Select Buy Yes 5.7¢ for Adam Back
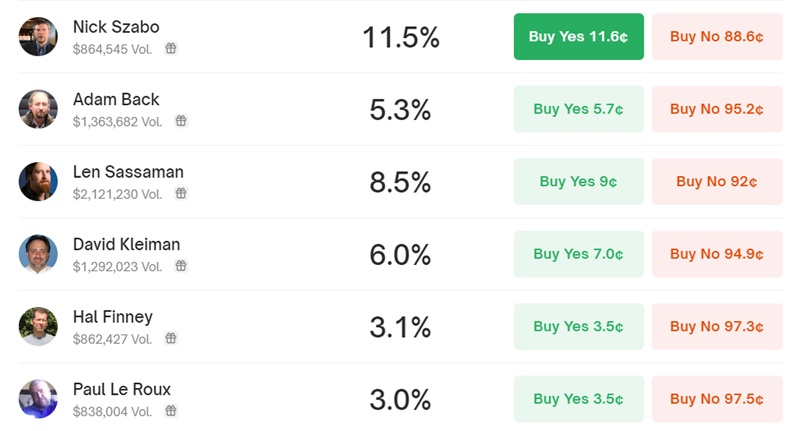 coord(579,109)
